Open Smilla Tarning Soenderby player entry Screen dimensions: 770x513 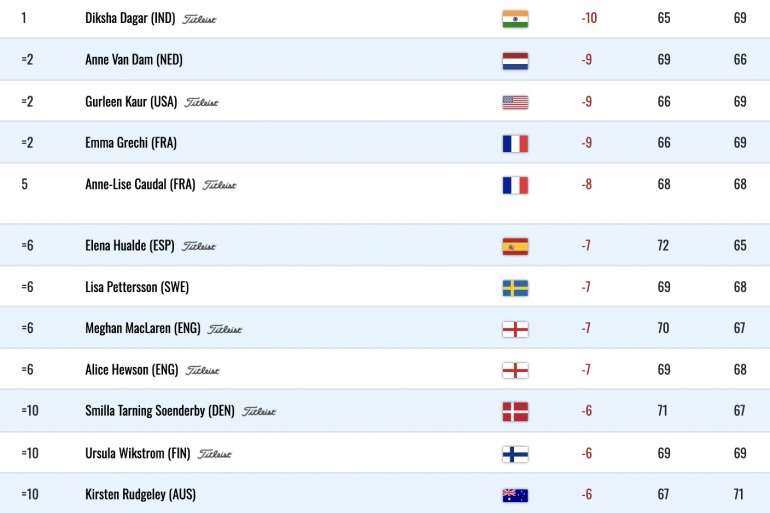point(160,411)
